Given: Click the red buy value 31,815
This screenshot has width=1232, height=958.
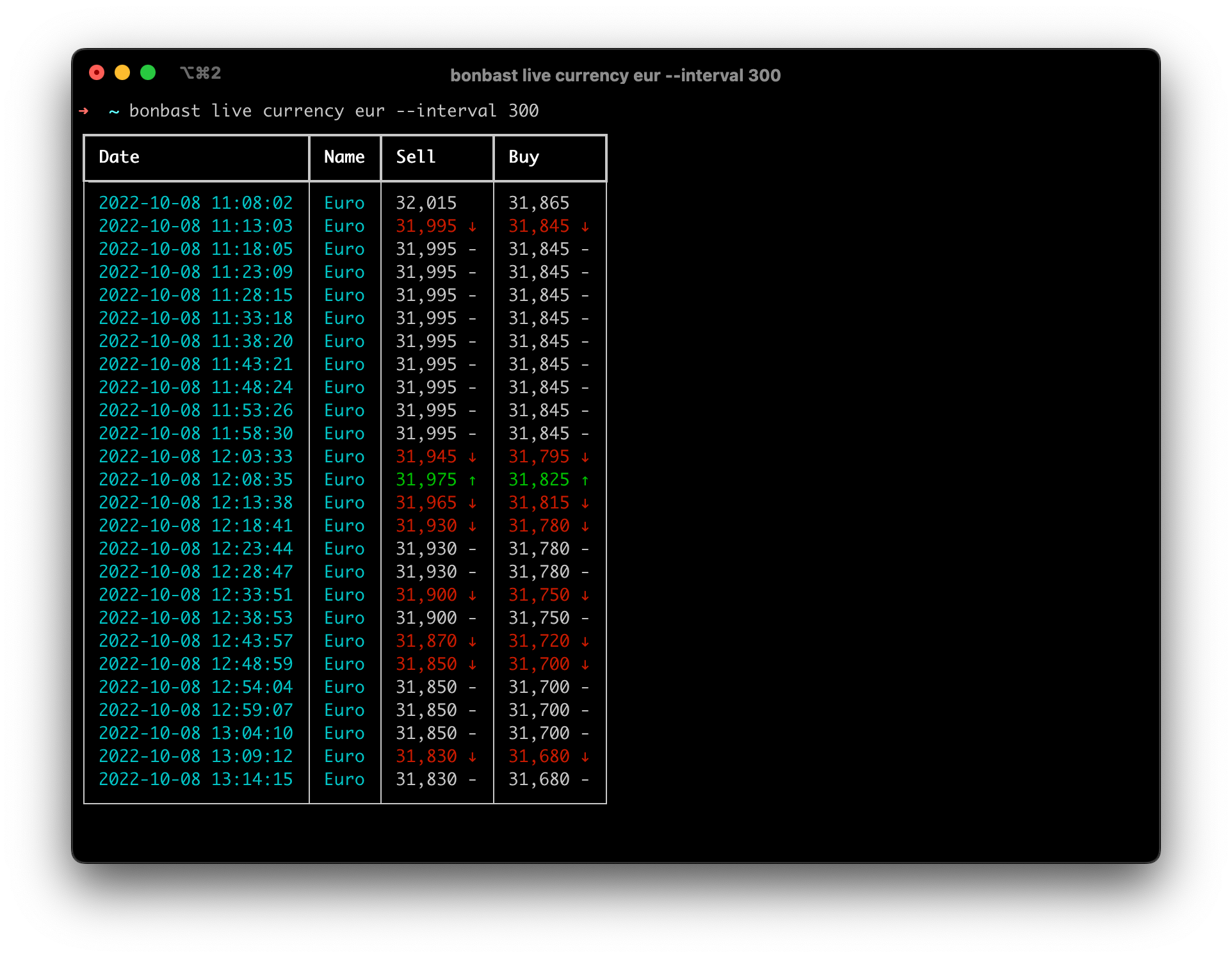Looking at the screenshot, I should pos(539,503).
